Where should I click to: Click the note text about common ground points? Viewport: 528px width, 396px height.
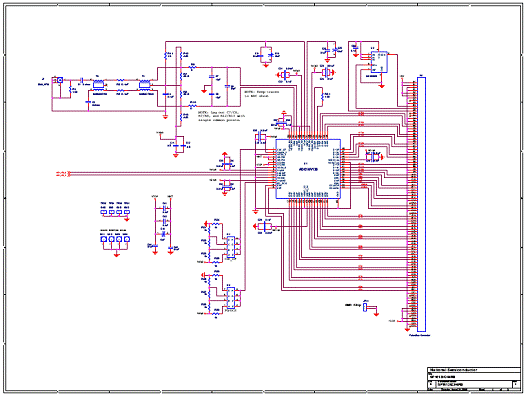(x=221, y=116)
